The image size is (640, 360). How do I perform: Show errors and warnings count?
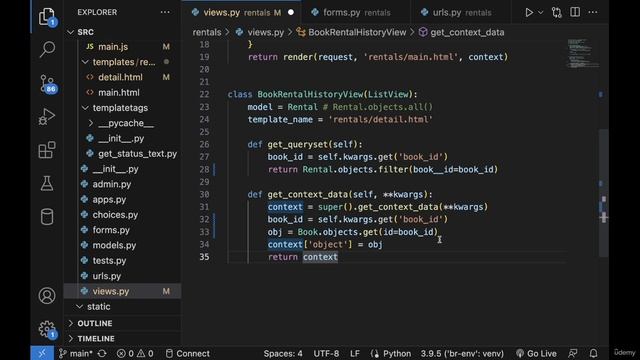pos(135,353)
